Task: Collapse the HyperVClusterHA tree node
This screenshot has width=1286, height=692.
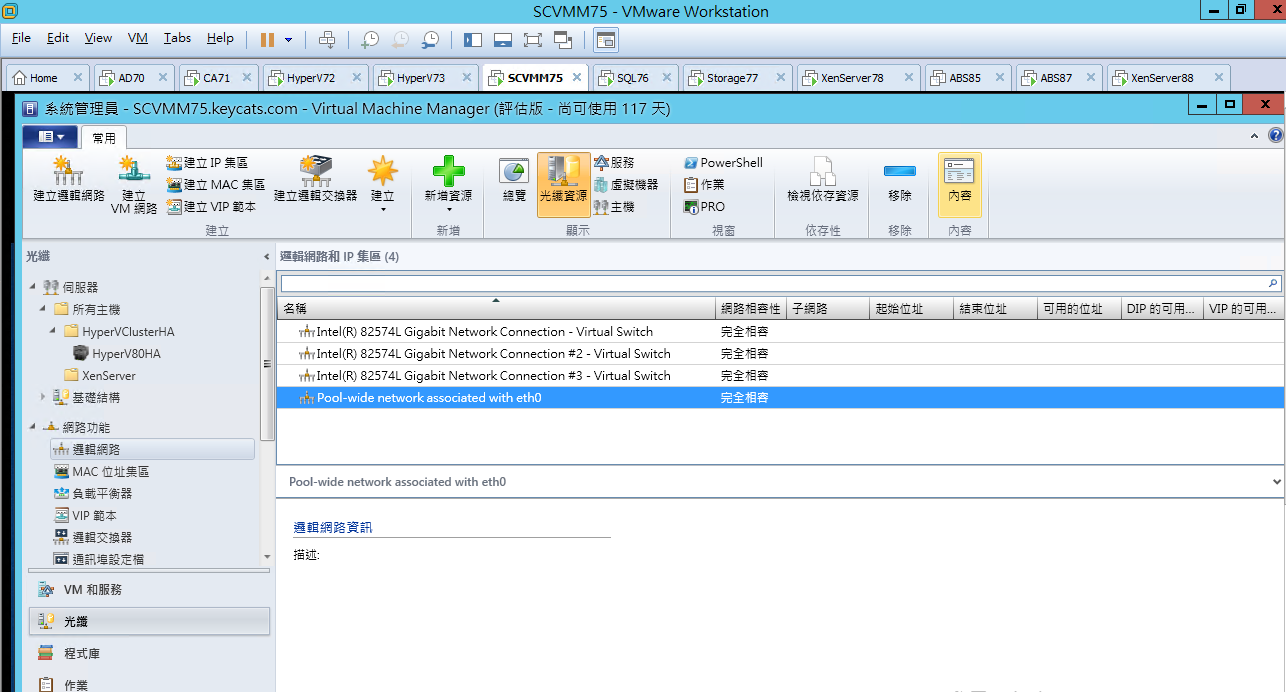Action: (54, 331)
